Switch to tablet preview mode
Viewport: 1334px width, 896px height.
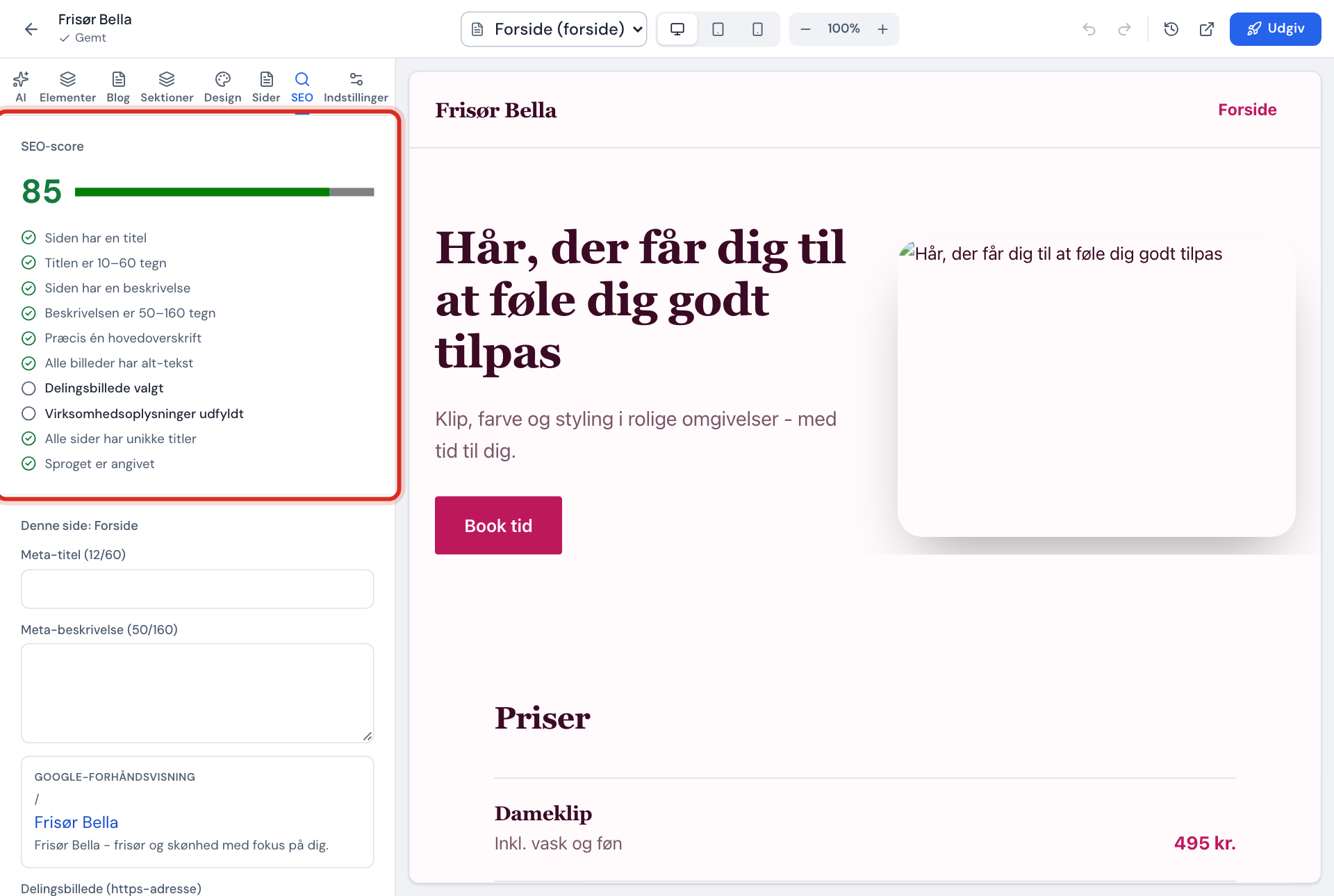click(x=718, y=29)
